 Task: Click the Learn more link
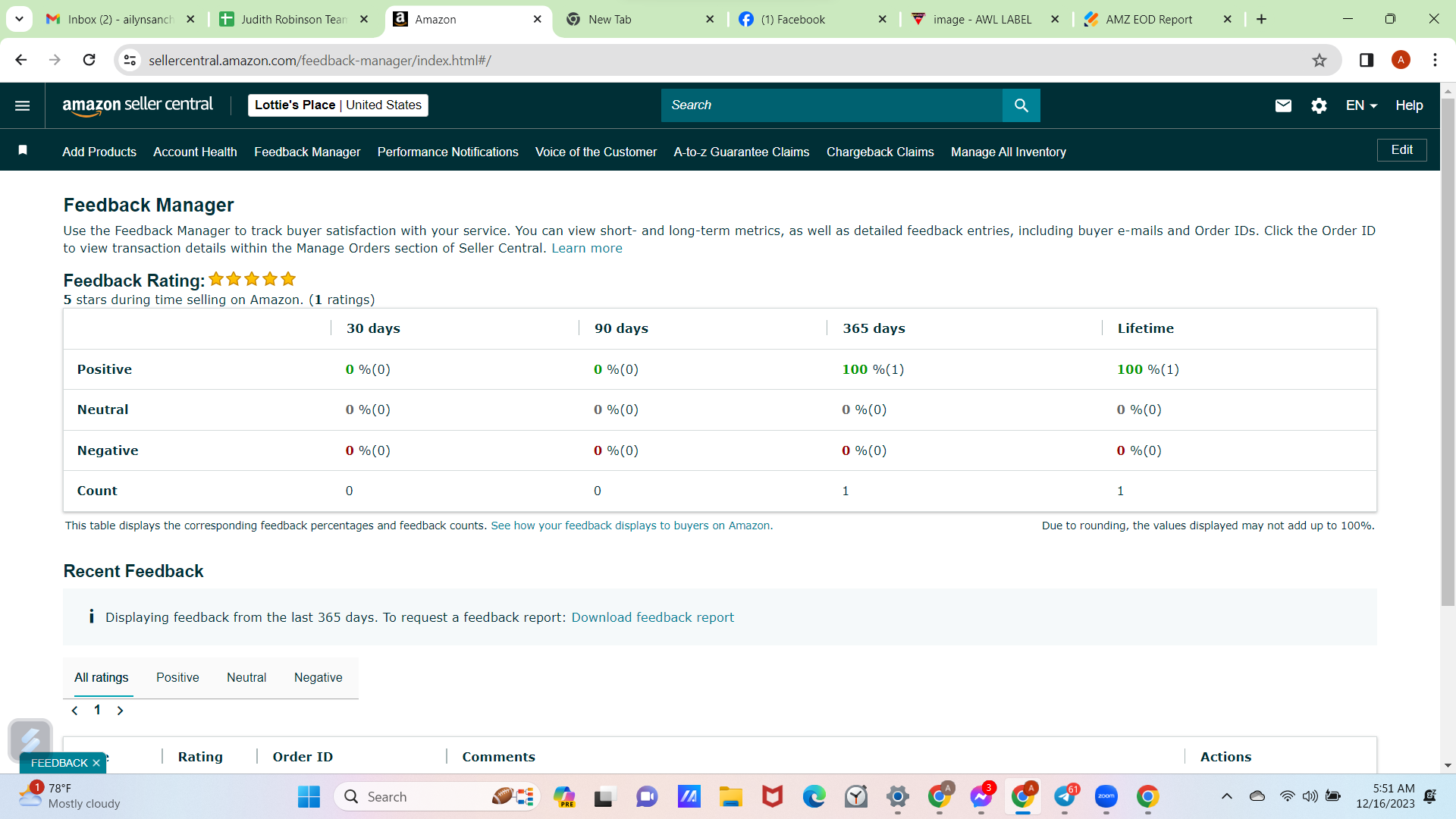coord(587,248)
